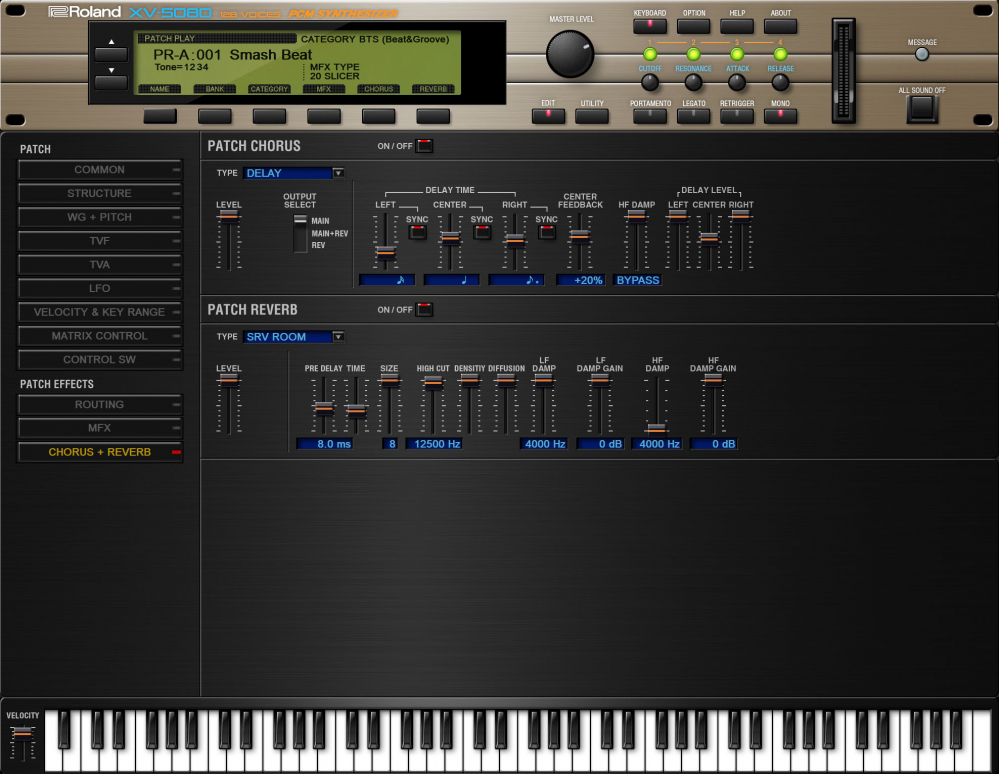Image resolution: width=999 pixels, height=774 pixels.
Task: Click the Release knob
Action: pyautogui.click(x=780, y=82)
